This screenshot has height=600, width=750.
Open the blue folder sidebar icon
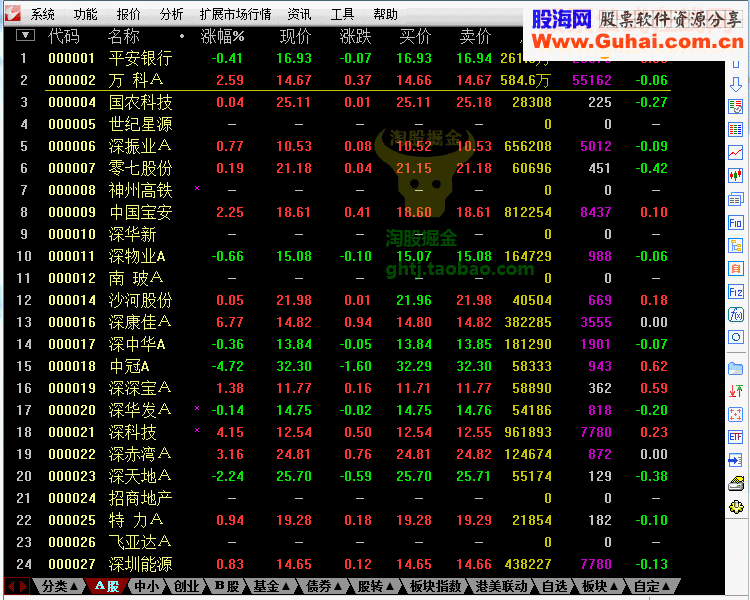pyautogui.click(x=736, y=369)
